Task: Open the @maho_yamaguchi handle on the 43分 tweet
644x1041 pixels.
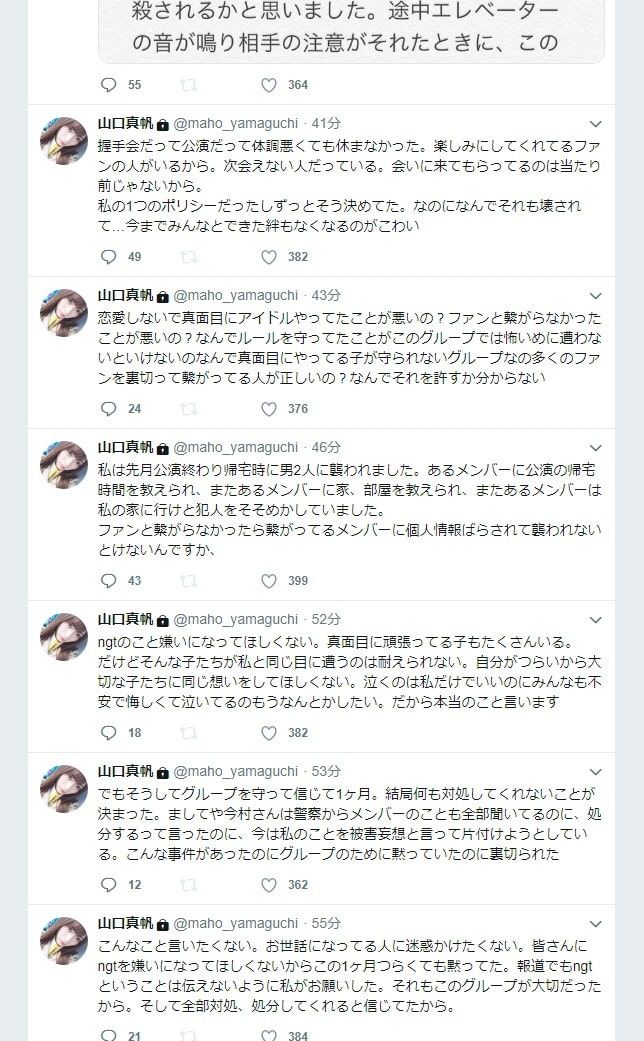Action: coord(236,295)
